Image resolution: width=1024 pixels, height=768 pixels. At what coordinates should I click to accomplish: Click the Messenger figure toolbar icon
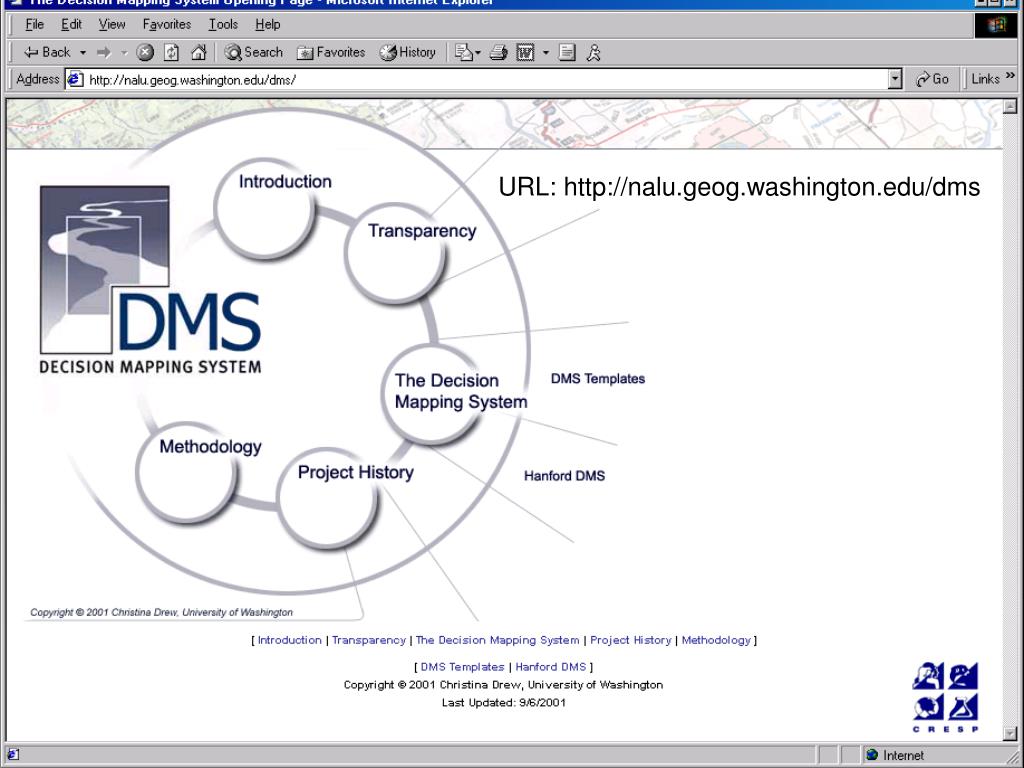click(x=593, y=52)
